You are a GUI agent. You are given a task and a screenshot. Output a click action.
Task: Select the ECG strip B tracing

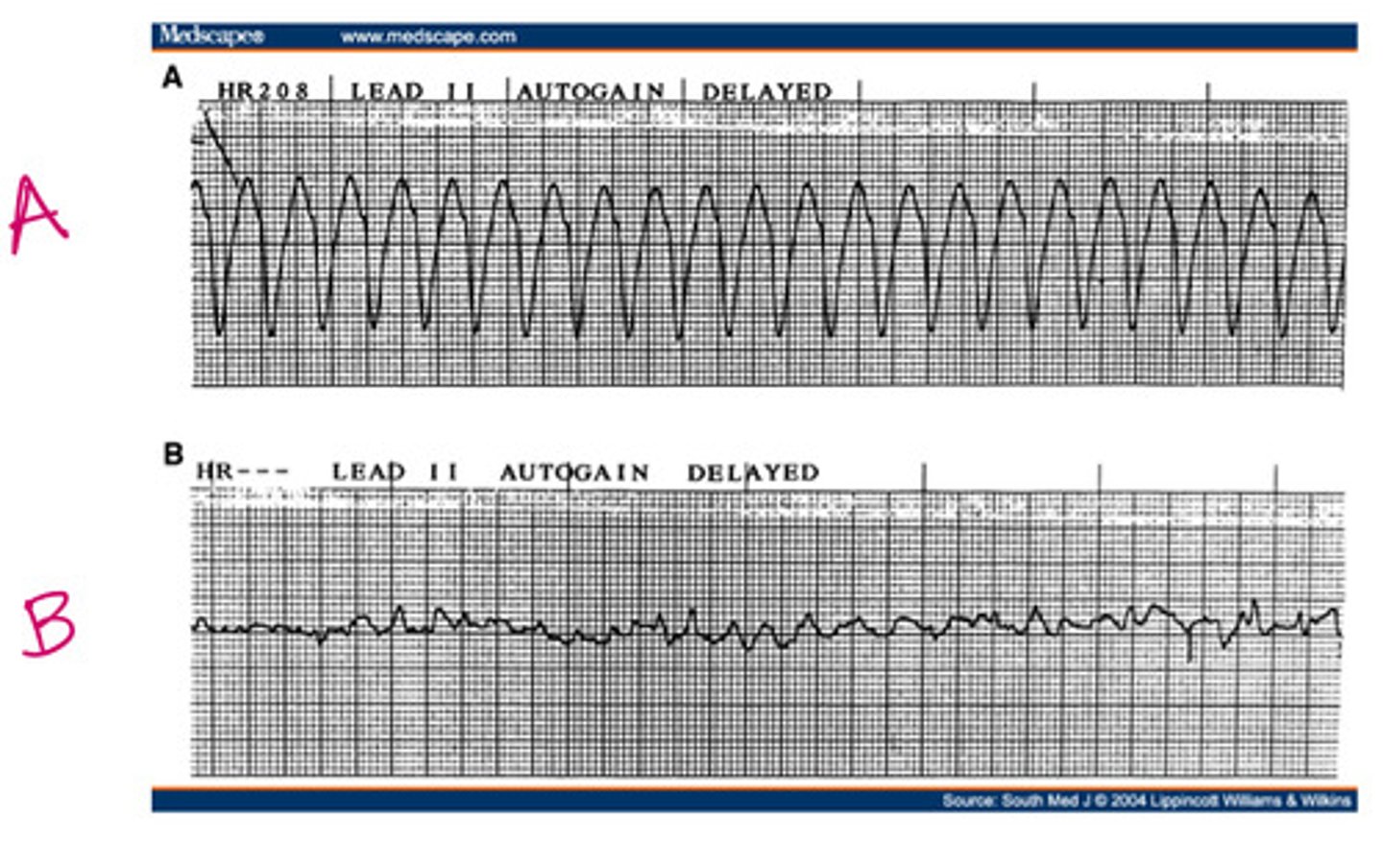(x=768, y=634)
